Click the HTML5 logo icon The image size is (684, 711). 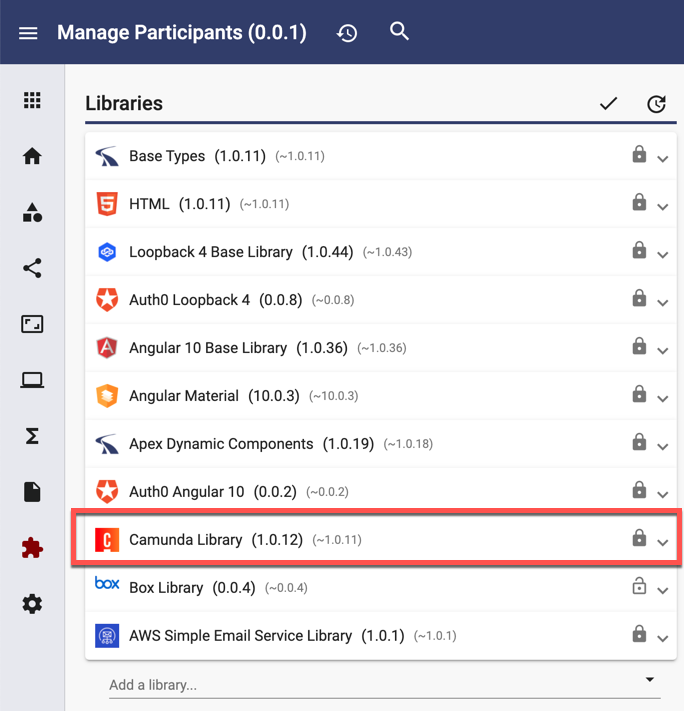[107, 204]
